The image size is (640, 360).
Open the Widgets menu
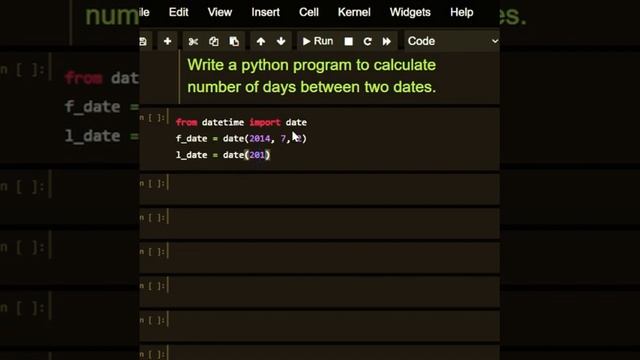410,12
